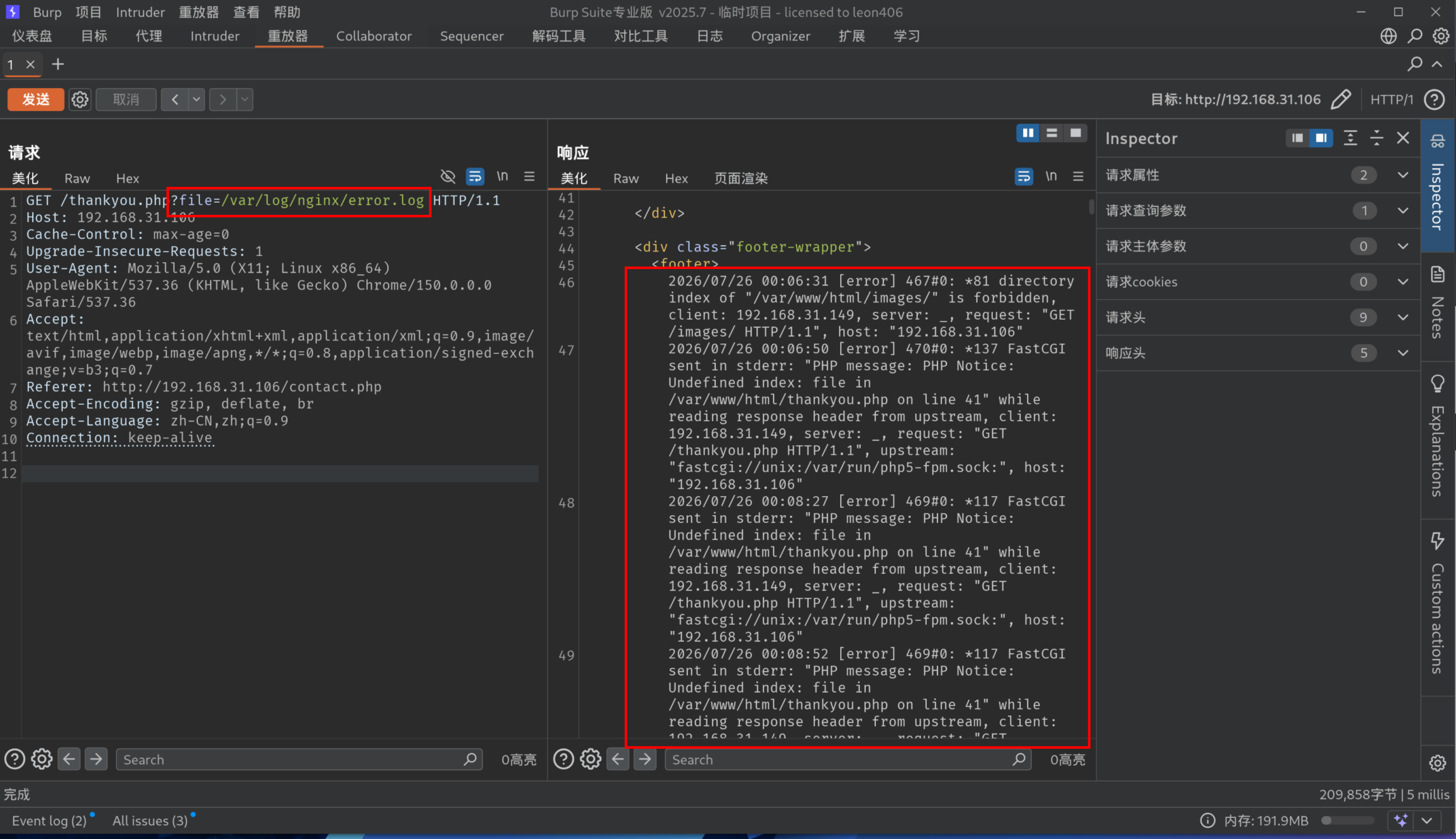Image resolution: width=1456 pixels, height=839 pixels.
Task: Open Burp settings gear in top bar
Action: 1440,36
